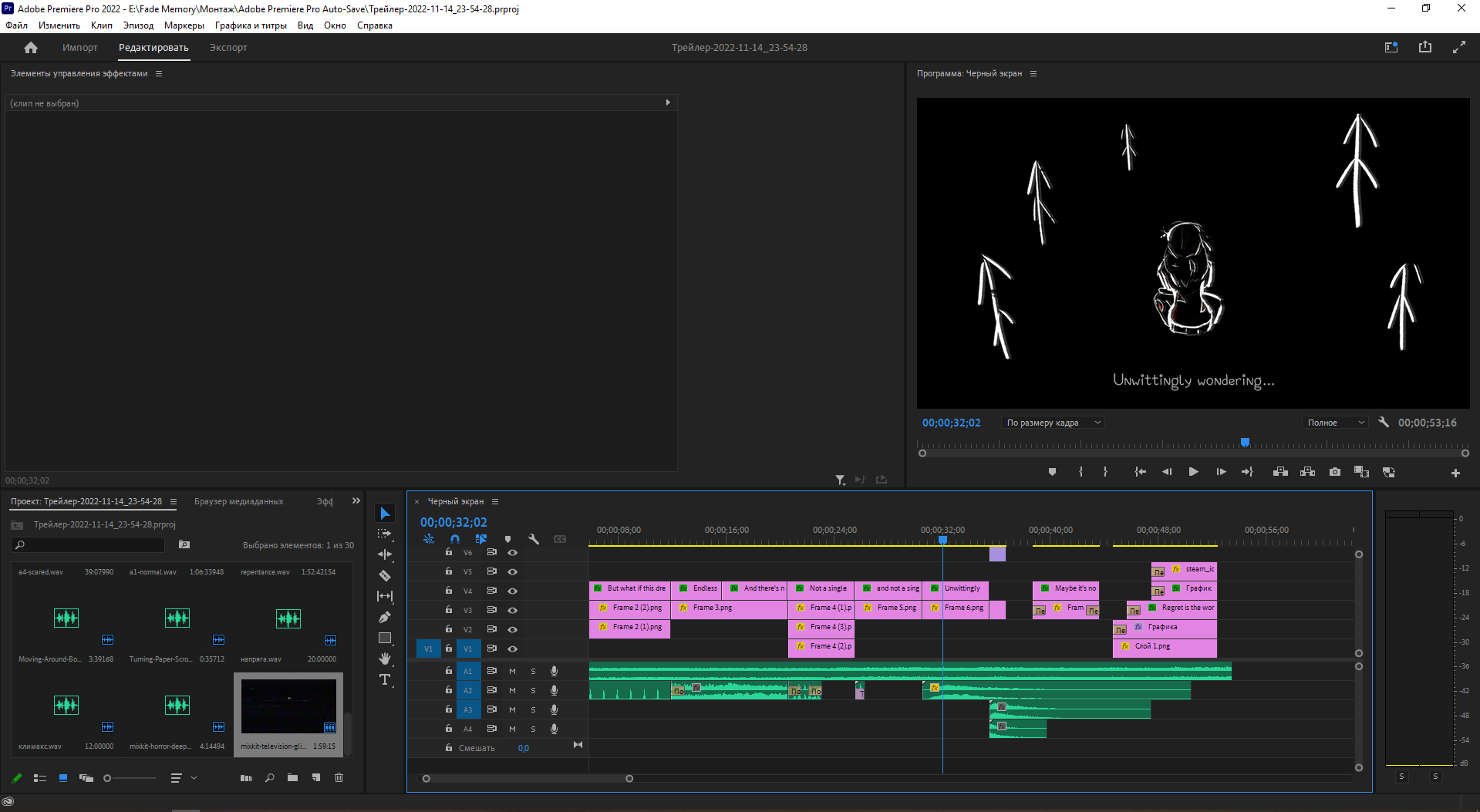This screenshot has width=1480, height=812.
Task: Open zoom level dropdown 'По размеру кадра'
Action: pos(1054,423)
